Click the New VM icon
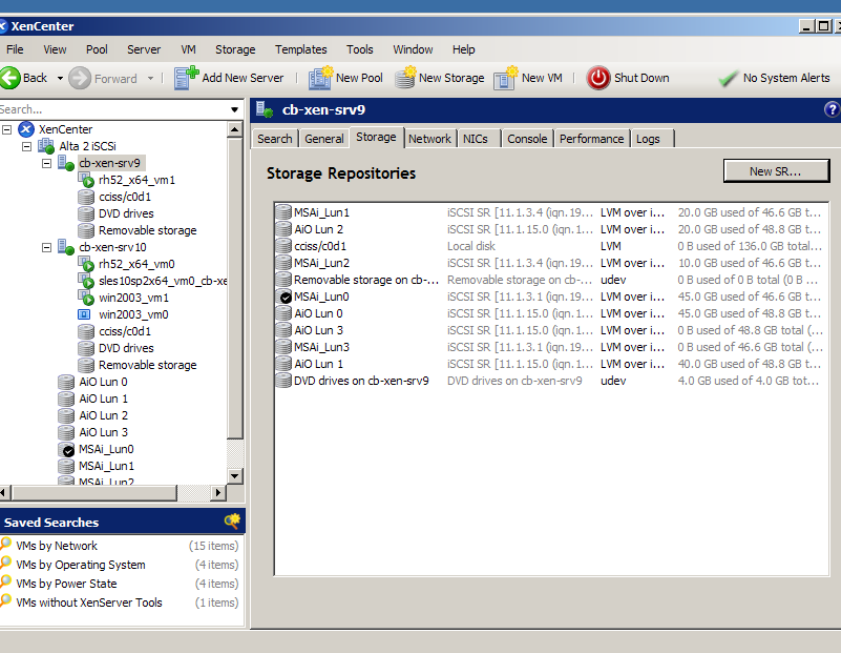 [x=505, y=78]
